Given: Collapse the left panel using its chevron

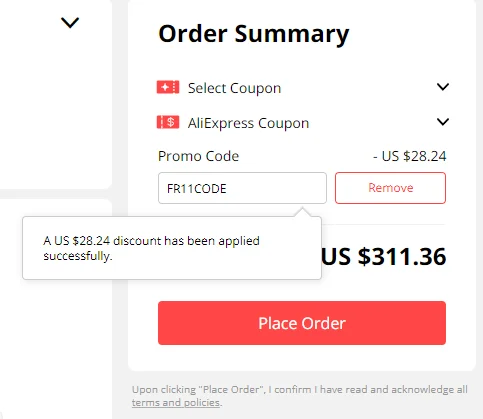Looking at the screenshot, I should pos(70,23).
